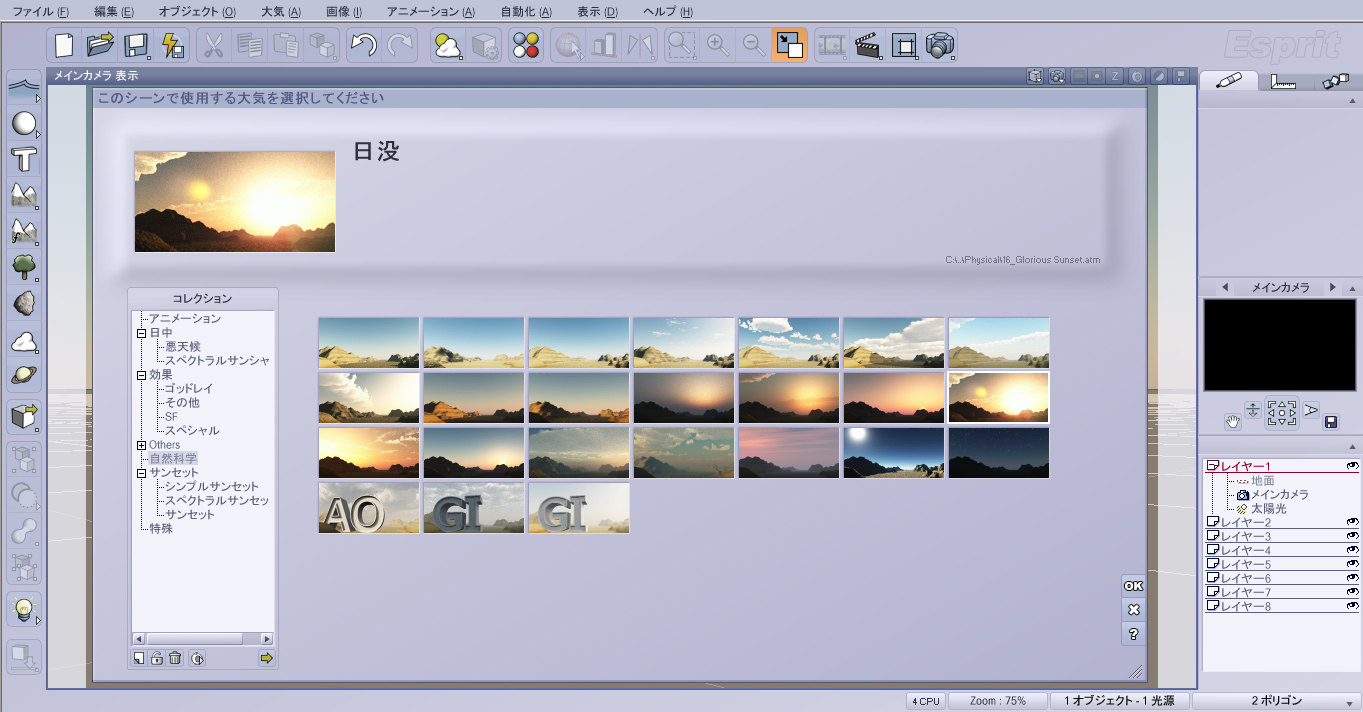This screenshot has height=712, width=1363.
Task: Click the camera render icon in toolbar
Action: pos(940,45)
